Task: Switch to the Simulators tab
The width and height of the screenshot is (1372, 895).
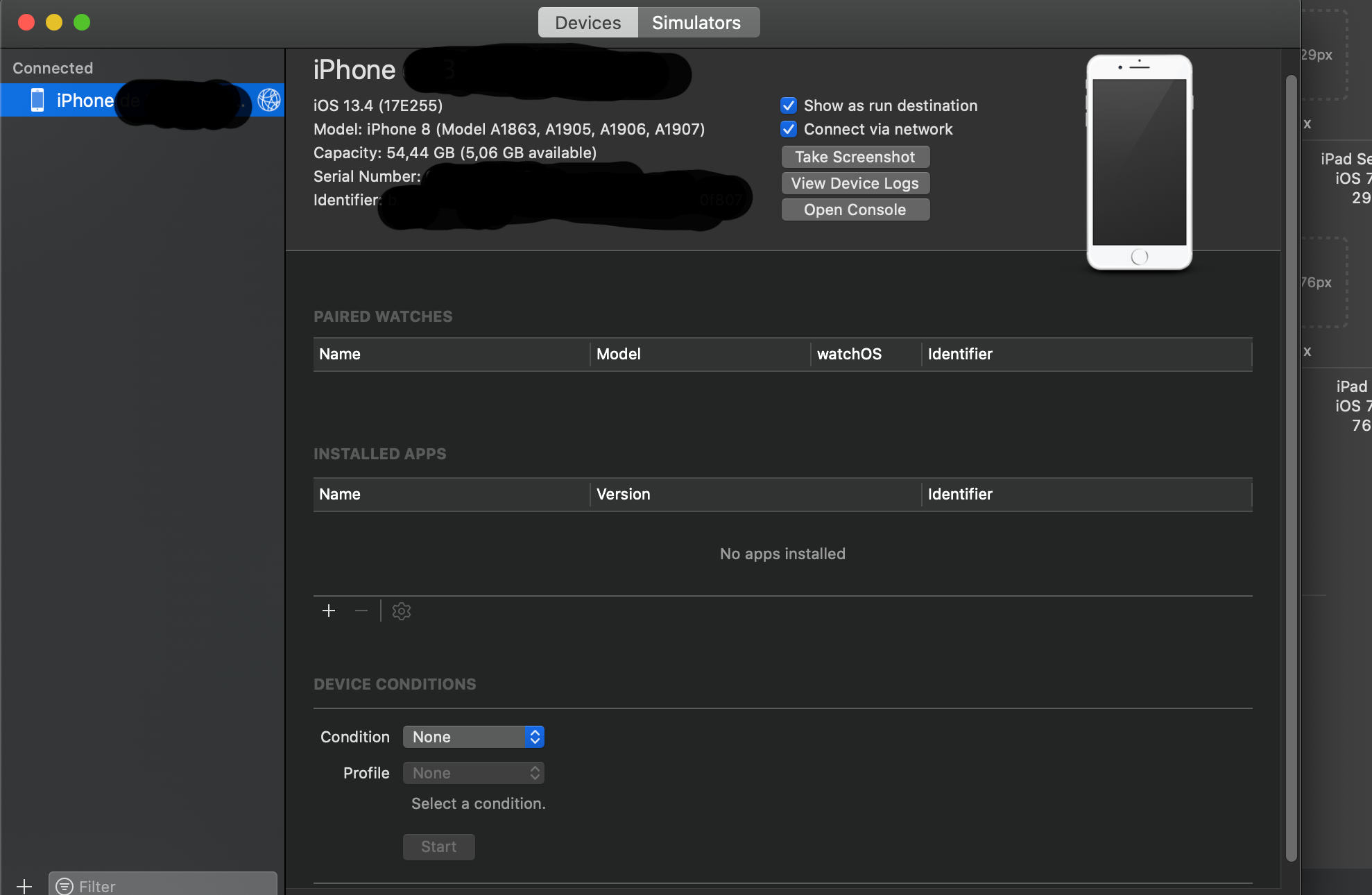Action: [x=696, y=22]
